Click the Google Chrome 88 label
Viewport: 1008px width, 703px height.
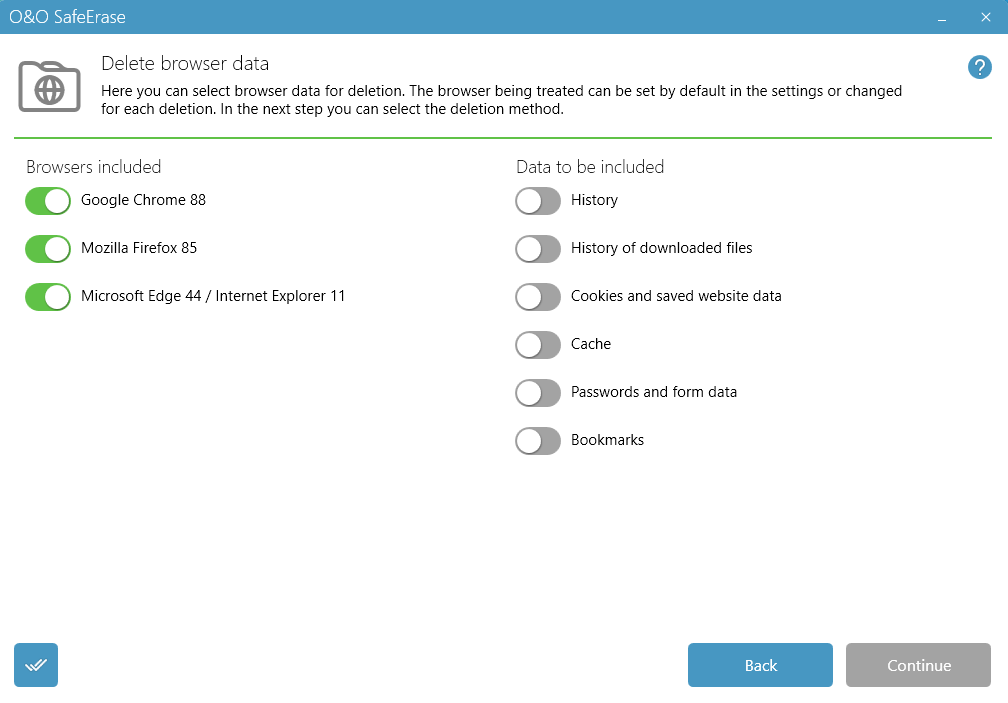tap(143, 200)
